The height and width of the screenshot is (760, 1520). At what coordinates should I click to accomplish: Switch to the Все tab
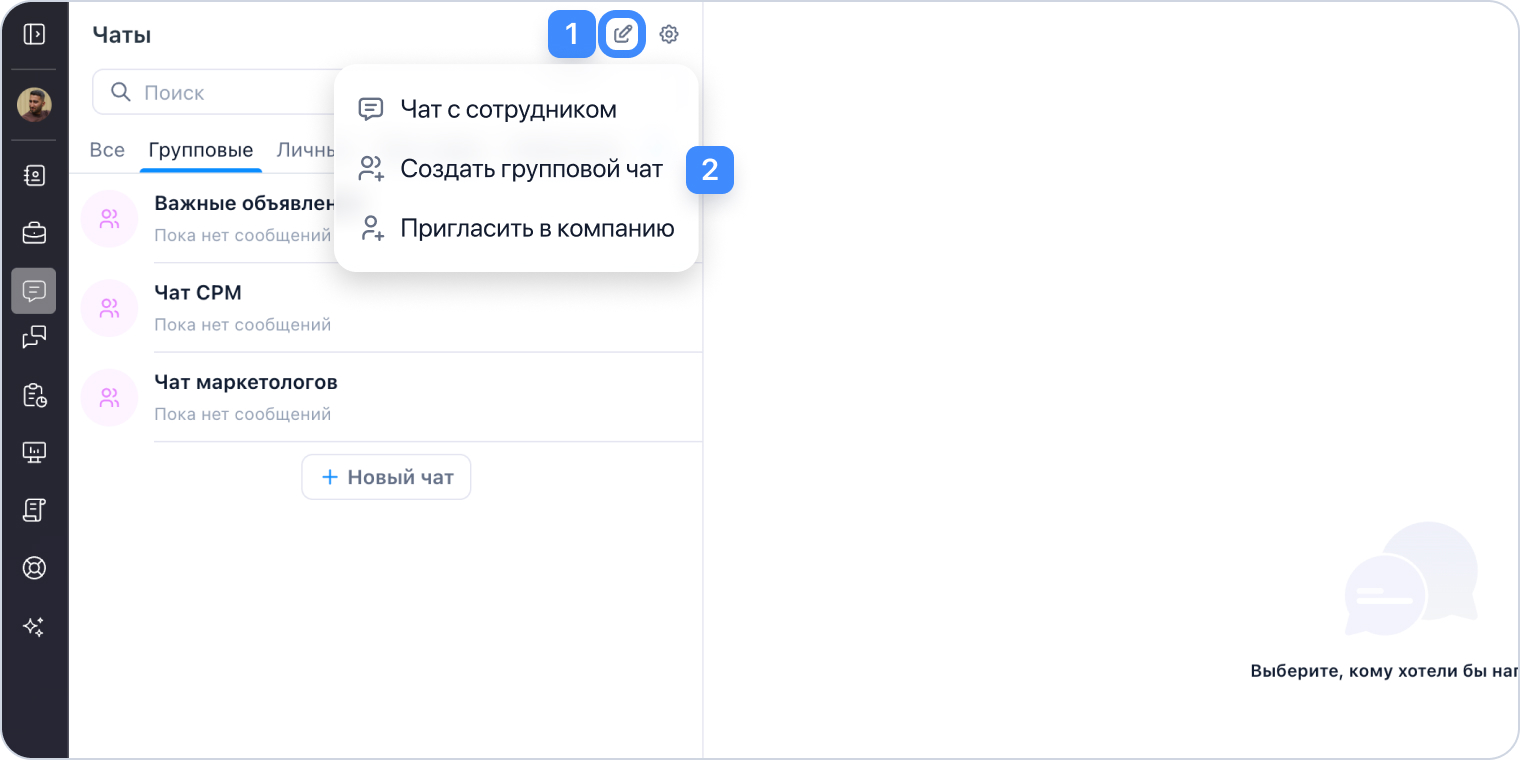pyautogui.click(x=107, y=151)
